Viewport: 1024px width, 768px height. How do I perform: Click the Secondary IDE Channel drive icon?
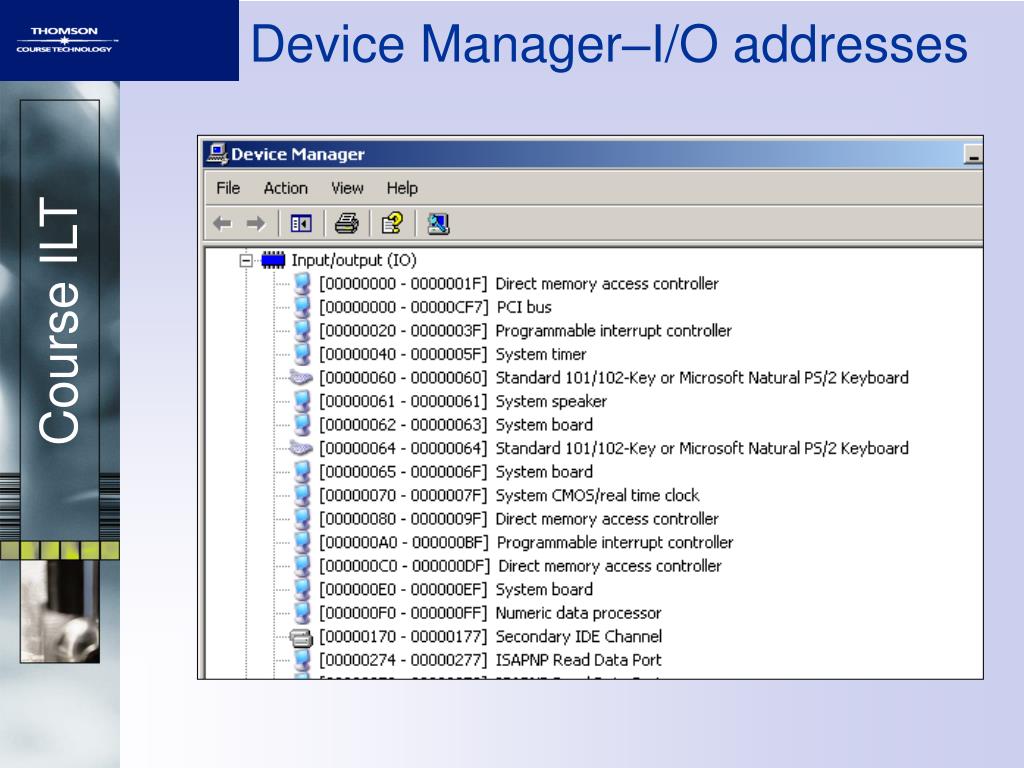[301, 637]
